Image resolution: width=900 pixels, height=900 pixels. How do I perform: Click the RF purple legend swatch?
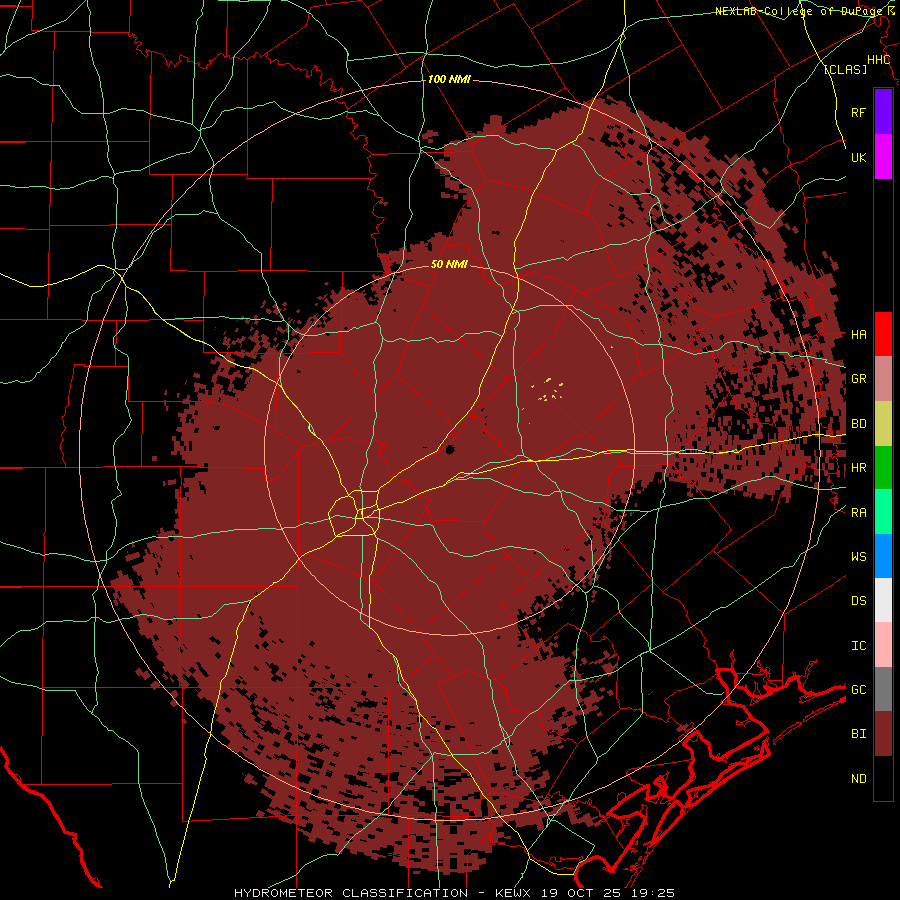(883, 112)
